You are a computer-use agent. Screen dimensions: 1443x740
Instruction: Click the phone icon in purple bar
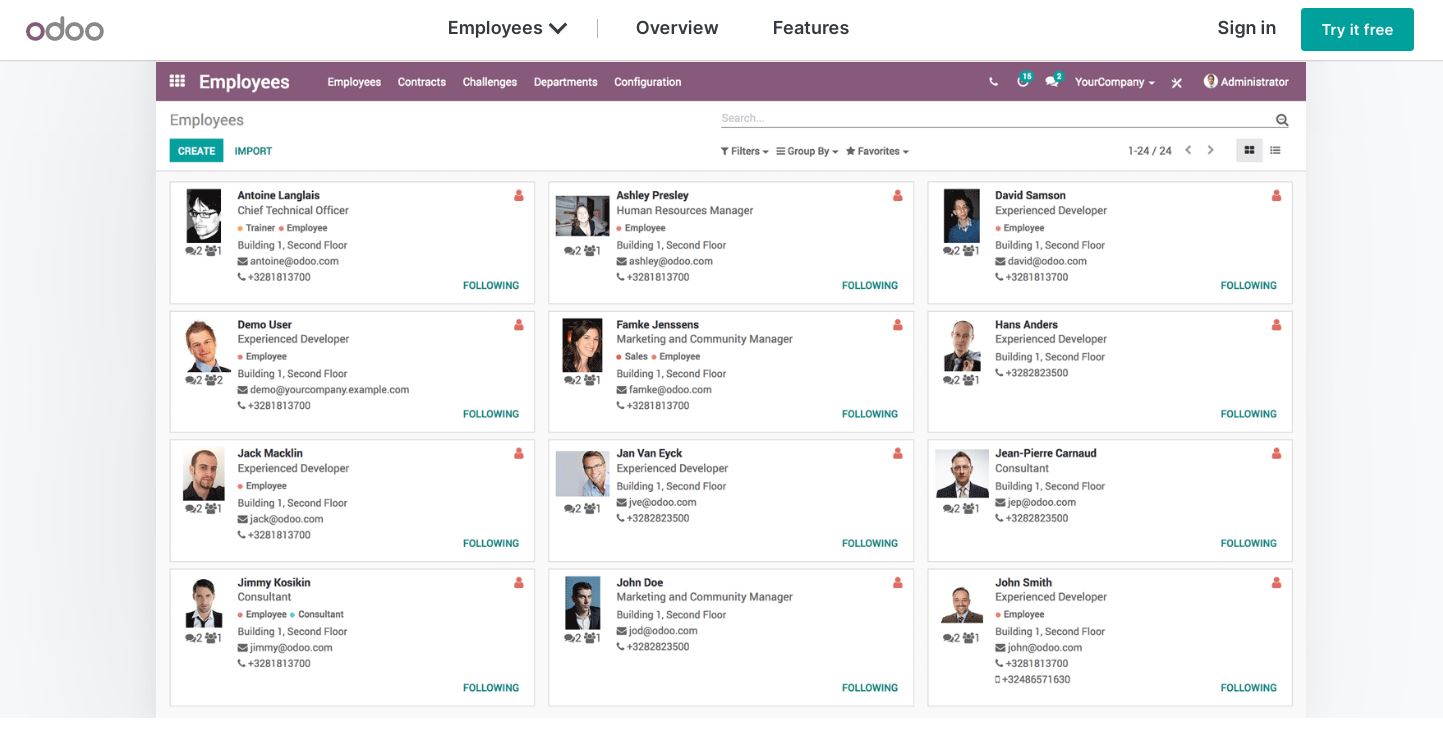pyautogui.click(x=993, y=82)
